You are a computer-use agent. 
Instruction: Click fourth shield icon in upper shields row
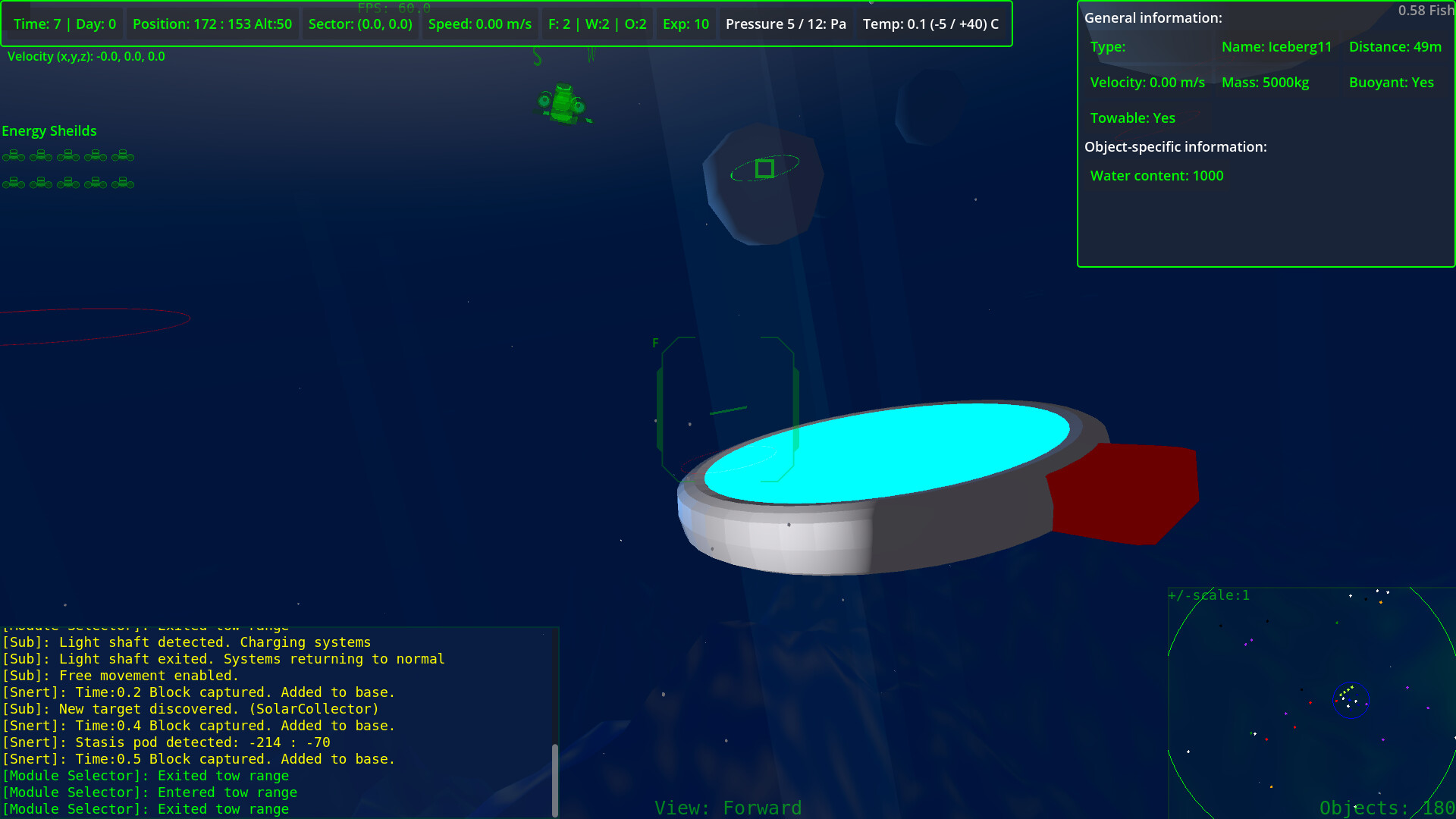click(96, 156)
